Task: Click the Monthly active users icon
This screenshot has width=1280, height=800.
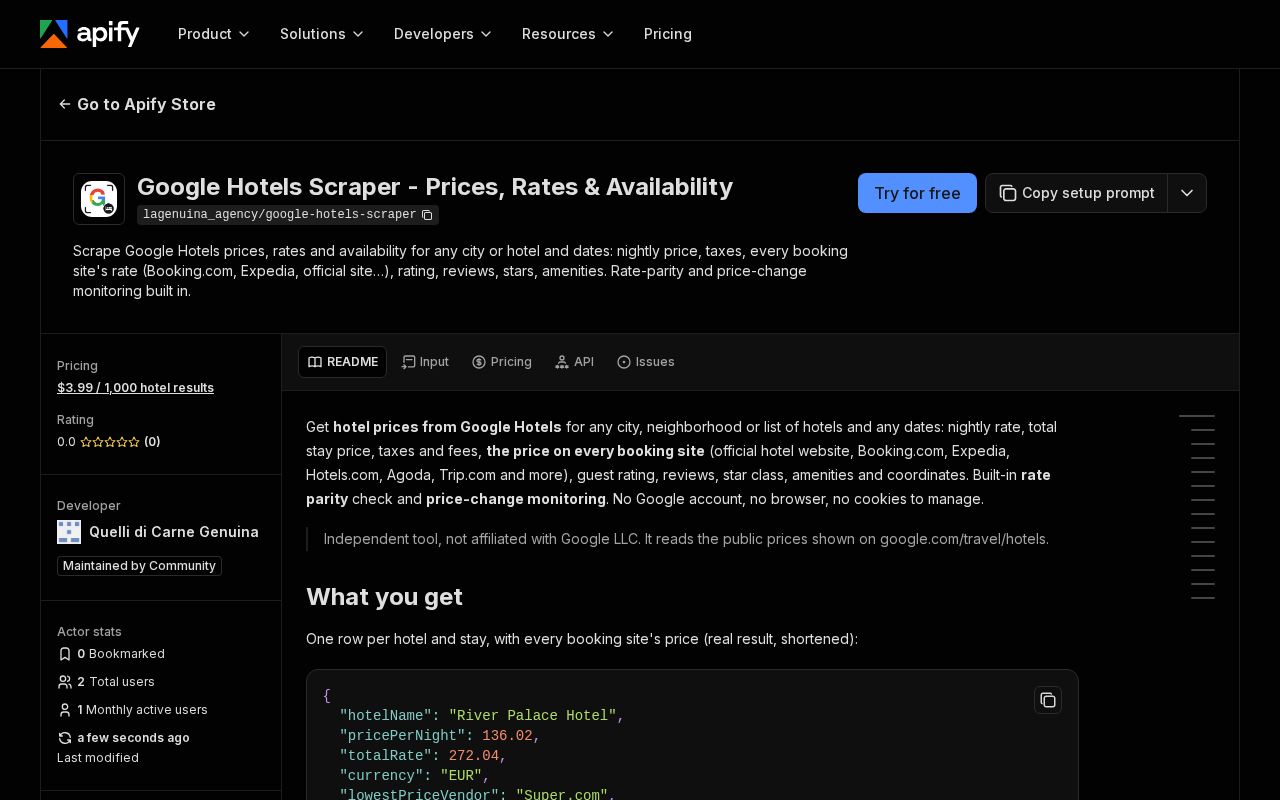Action: coord(65,710)
